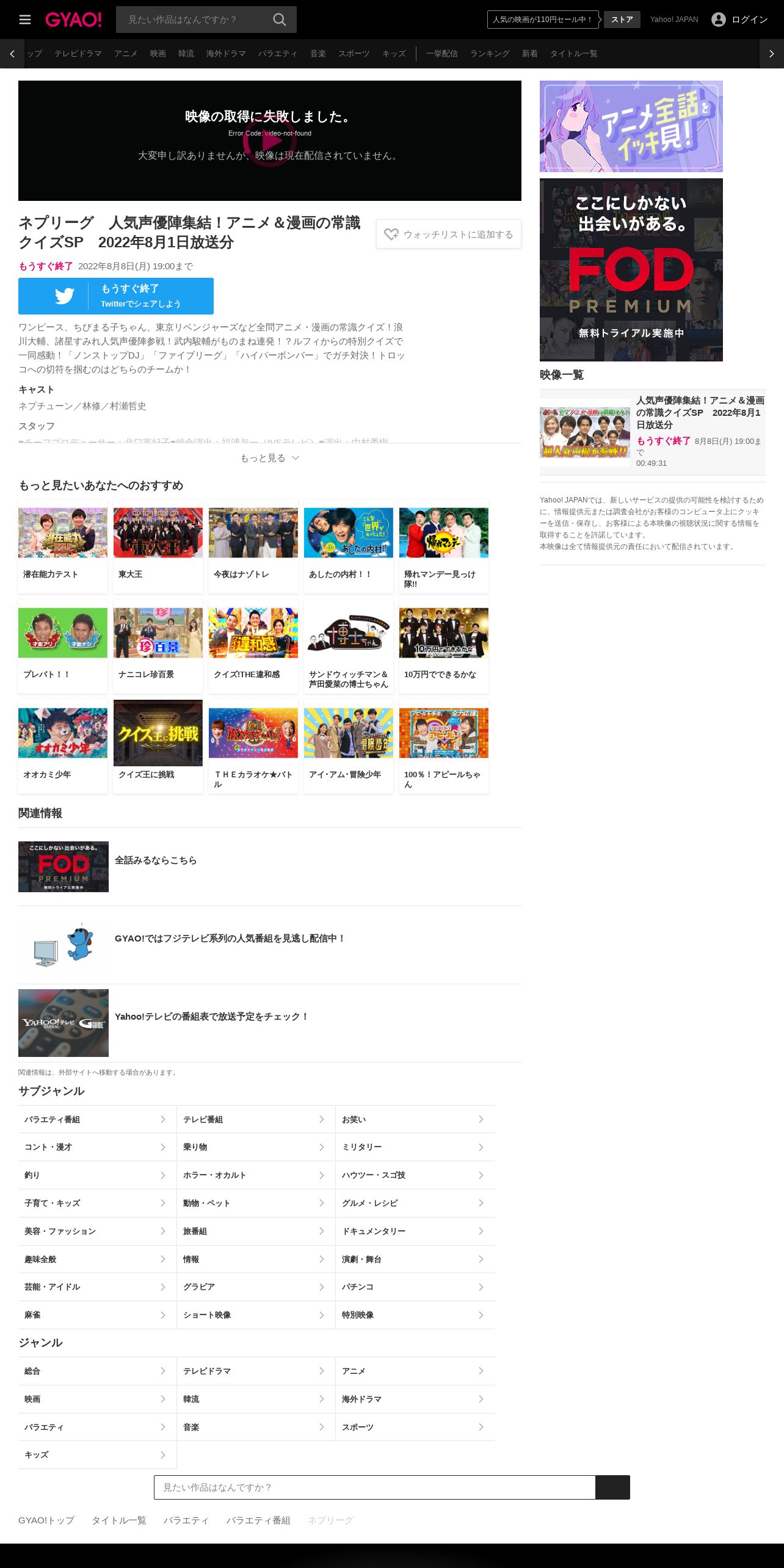784x1568 pixels.
Task: Open the バラエティ番組 subgenre row
Action: (x=97, y=1119)
